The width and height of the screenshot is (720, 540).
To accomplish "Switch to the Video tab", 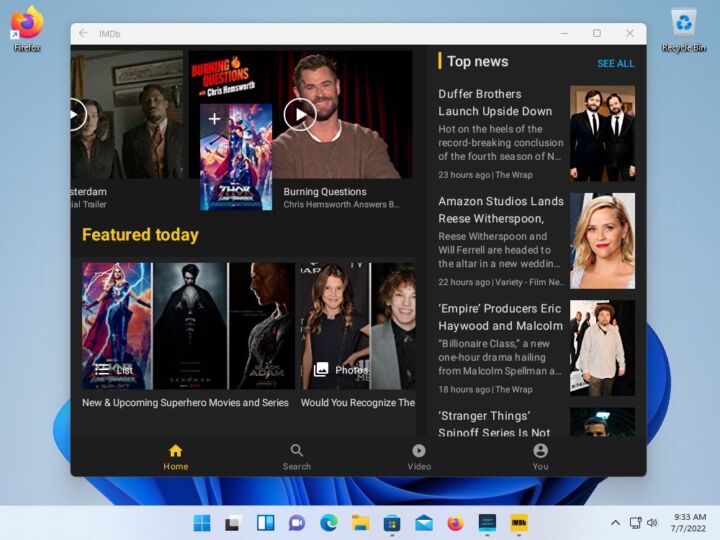I will coord(419,457).
